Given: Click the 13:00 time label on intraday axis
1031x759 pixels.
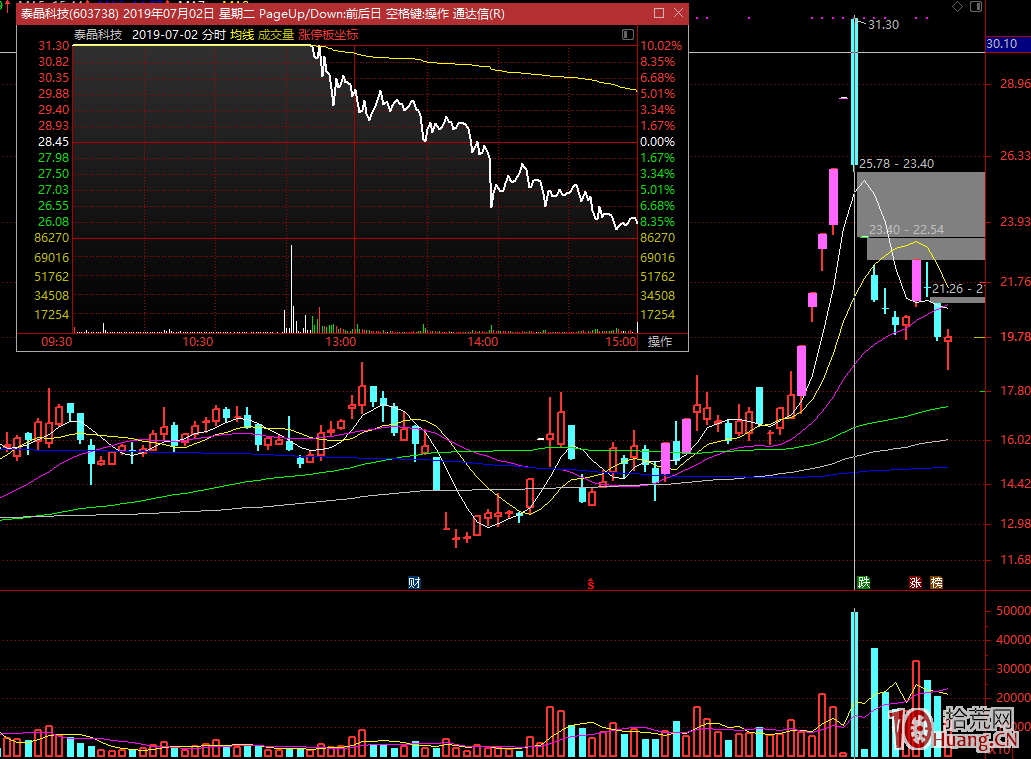Looking at the screenshot, I should [x=341, y=342].
